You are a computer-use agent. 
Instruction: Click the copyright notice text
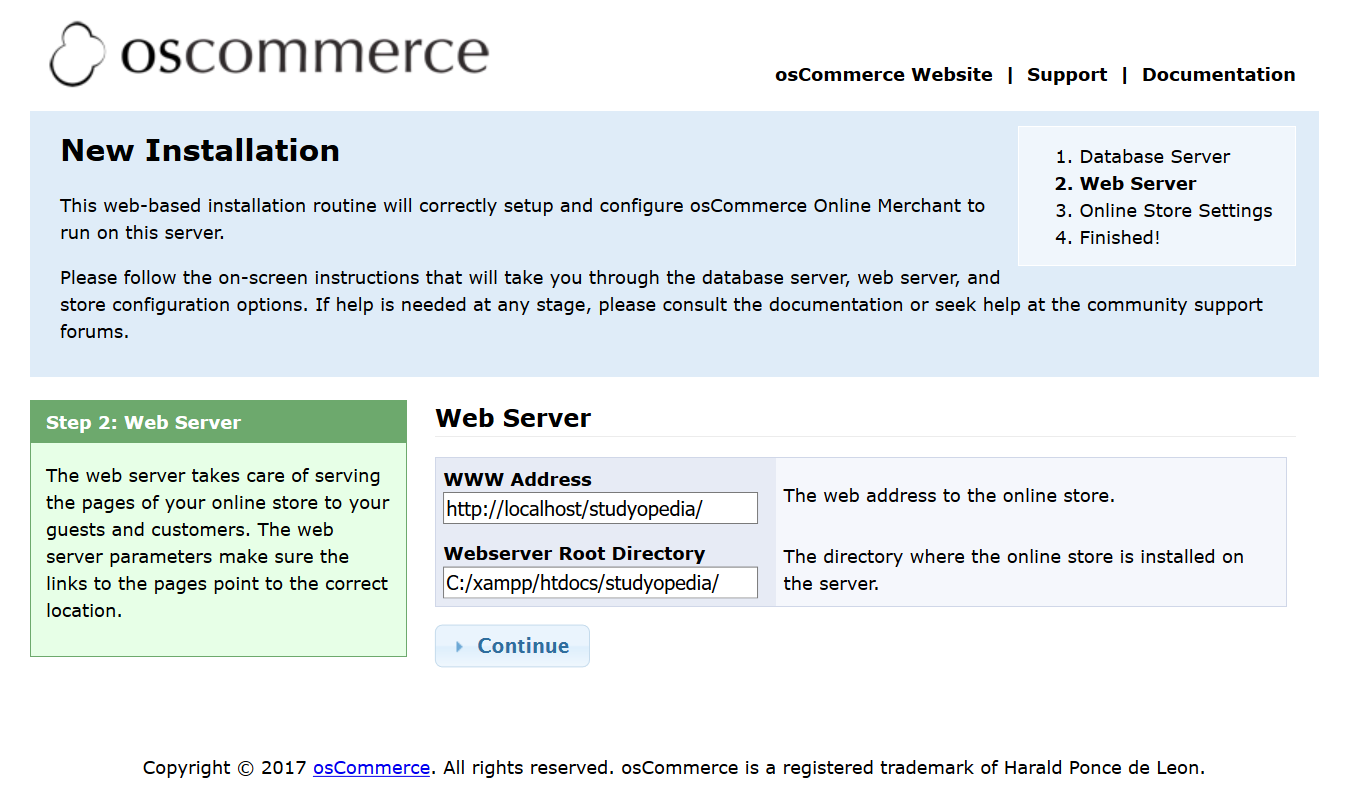point(674,768)
